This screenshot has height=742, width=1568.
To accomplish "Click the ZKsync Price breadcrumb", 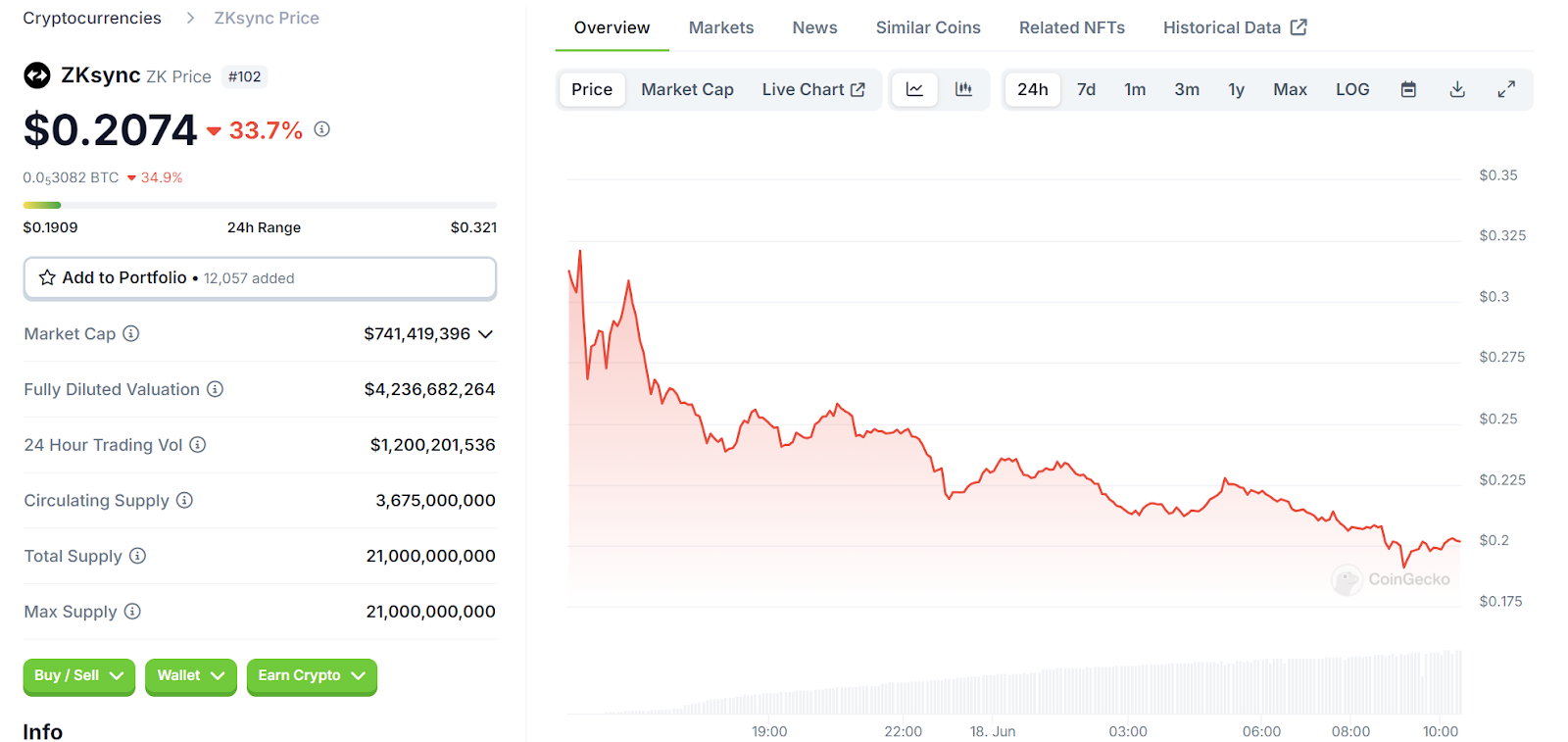I will click(267, 18).
